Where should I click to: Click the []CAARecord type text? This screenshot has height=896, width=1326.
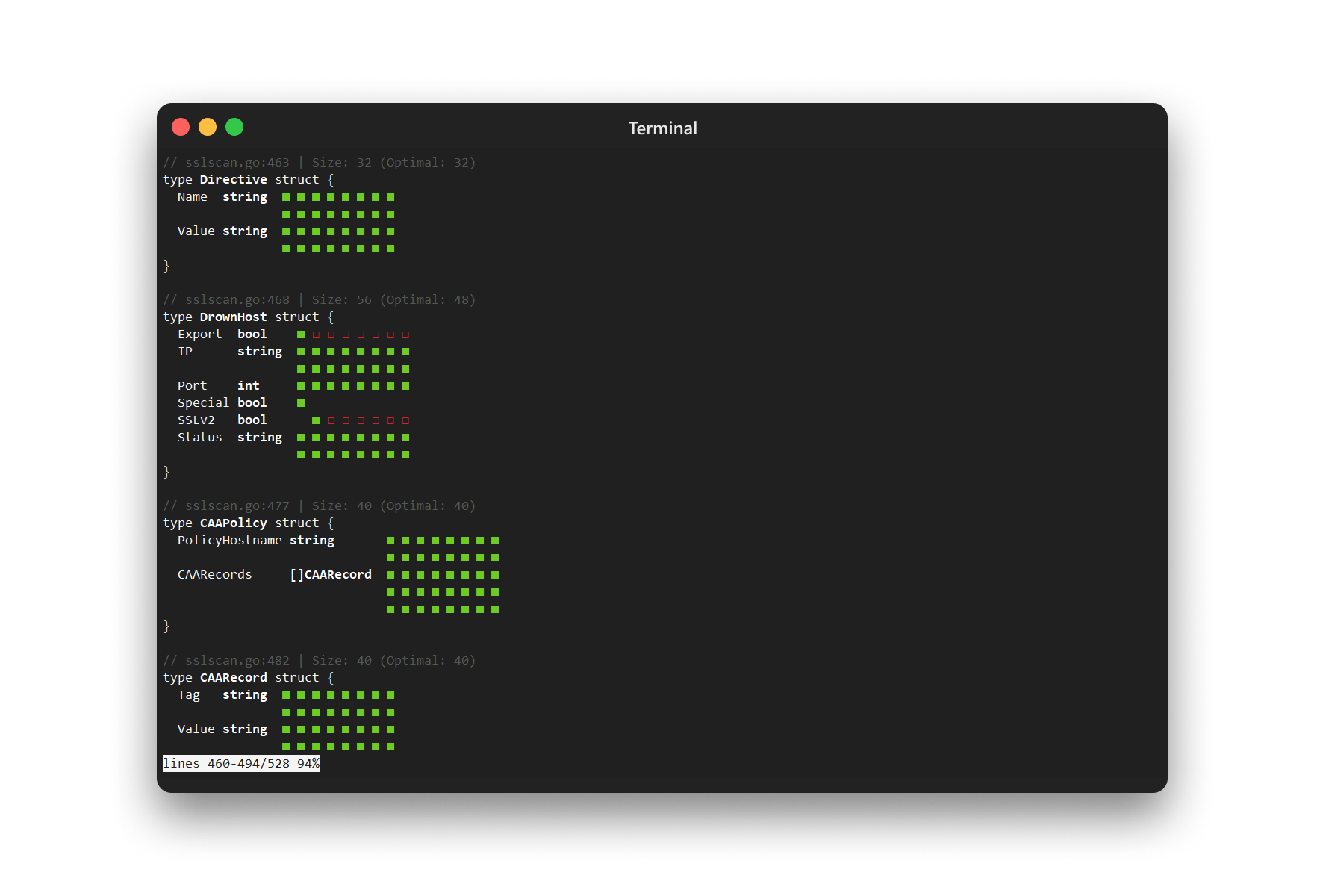[330, 574]
